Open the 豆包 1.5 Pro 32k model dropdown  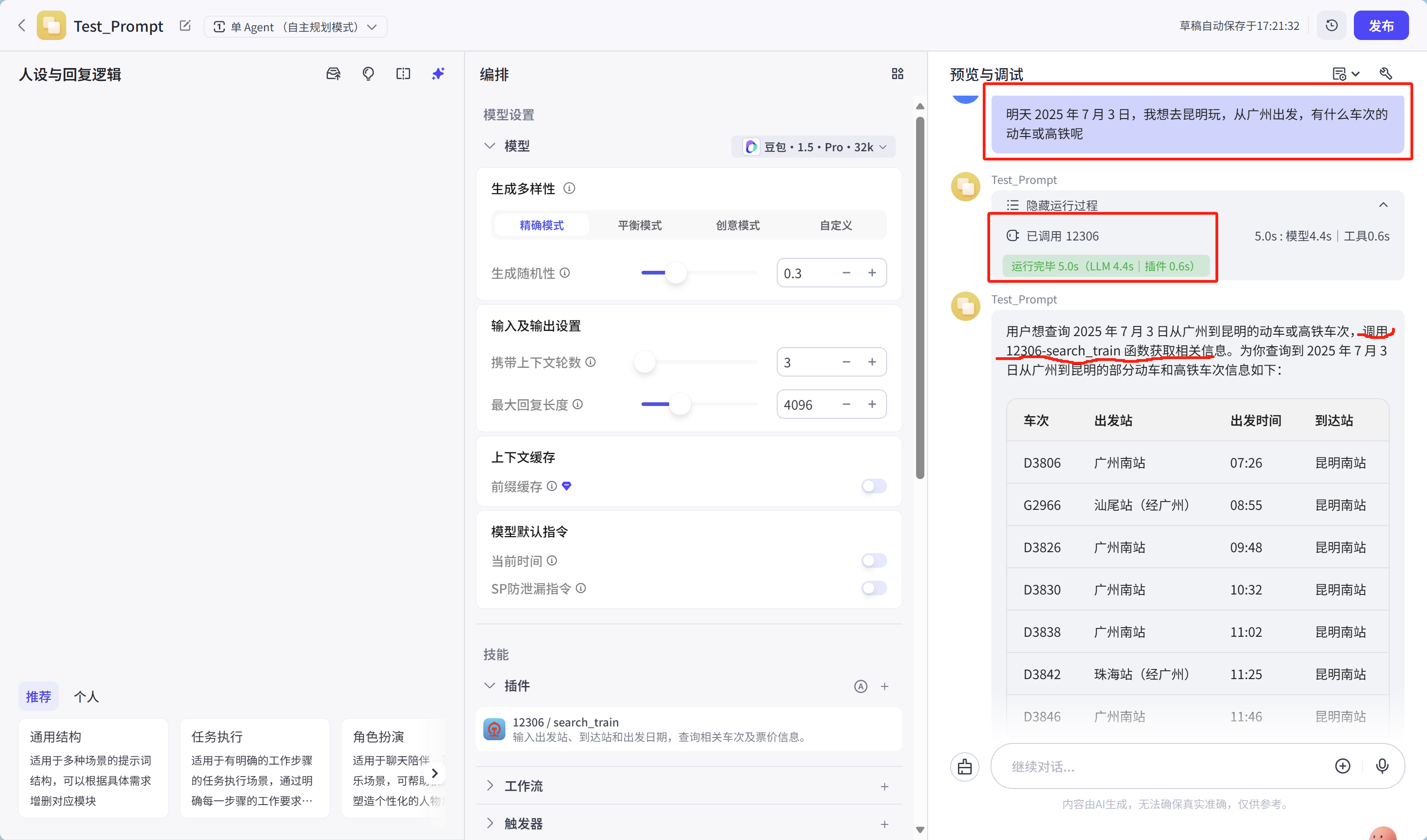coord(814,147)
